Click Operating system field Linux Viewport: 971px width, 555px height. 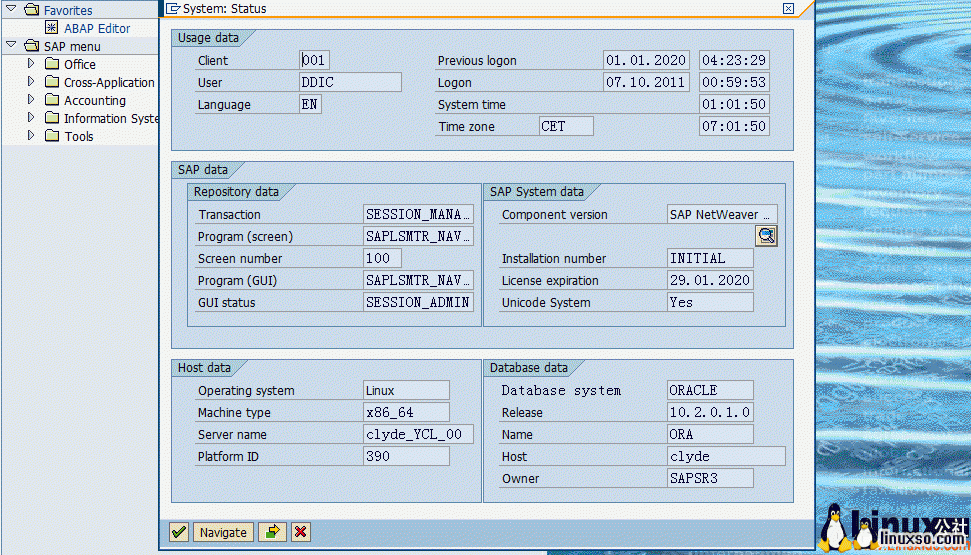coord(406,390)
